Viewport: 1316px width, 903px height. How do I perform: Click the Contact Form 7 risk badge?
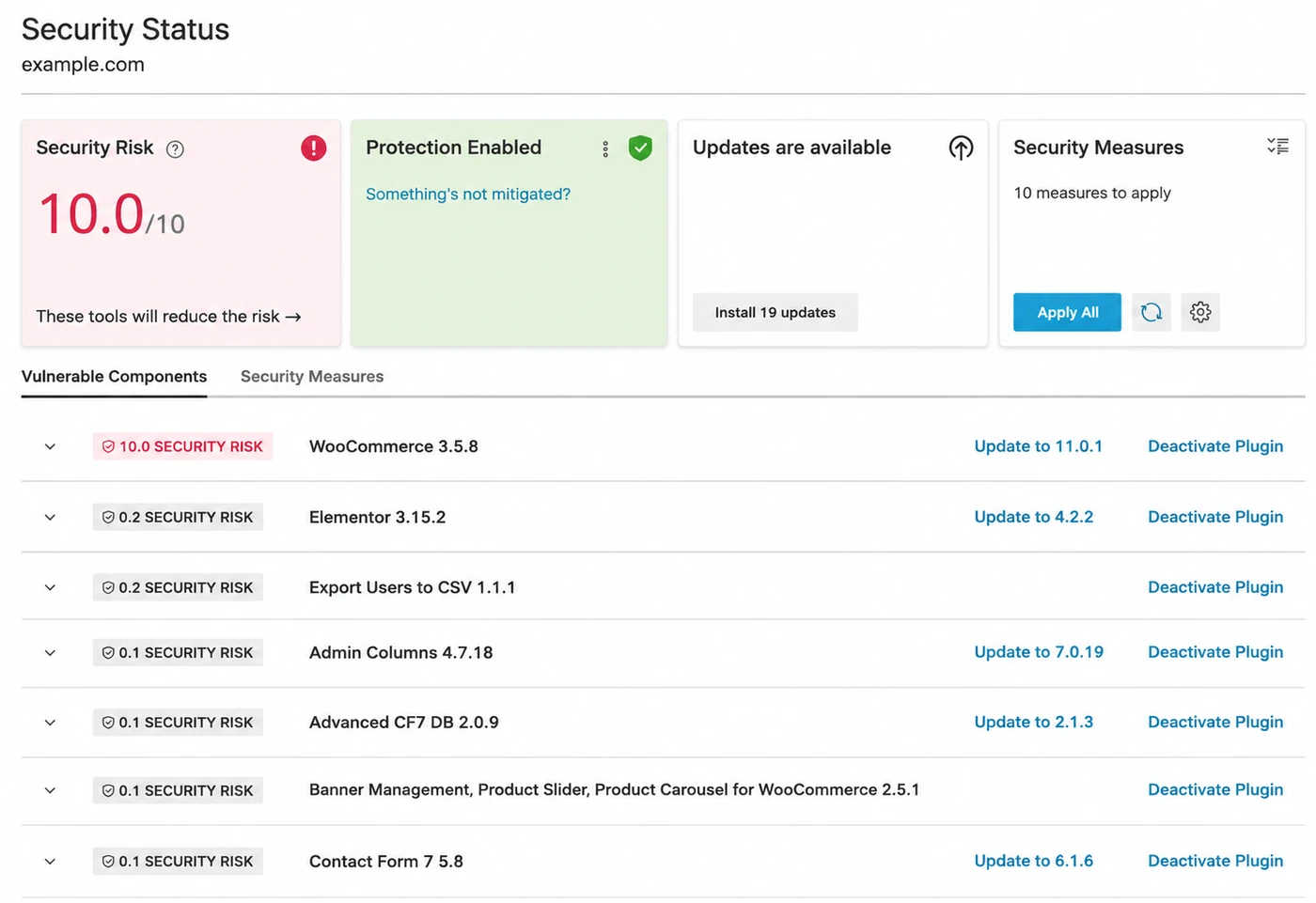pyautogui.click(x=178, y=861)
